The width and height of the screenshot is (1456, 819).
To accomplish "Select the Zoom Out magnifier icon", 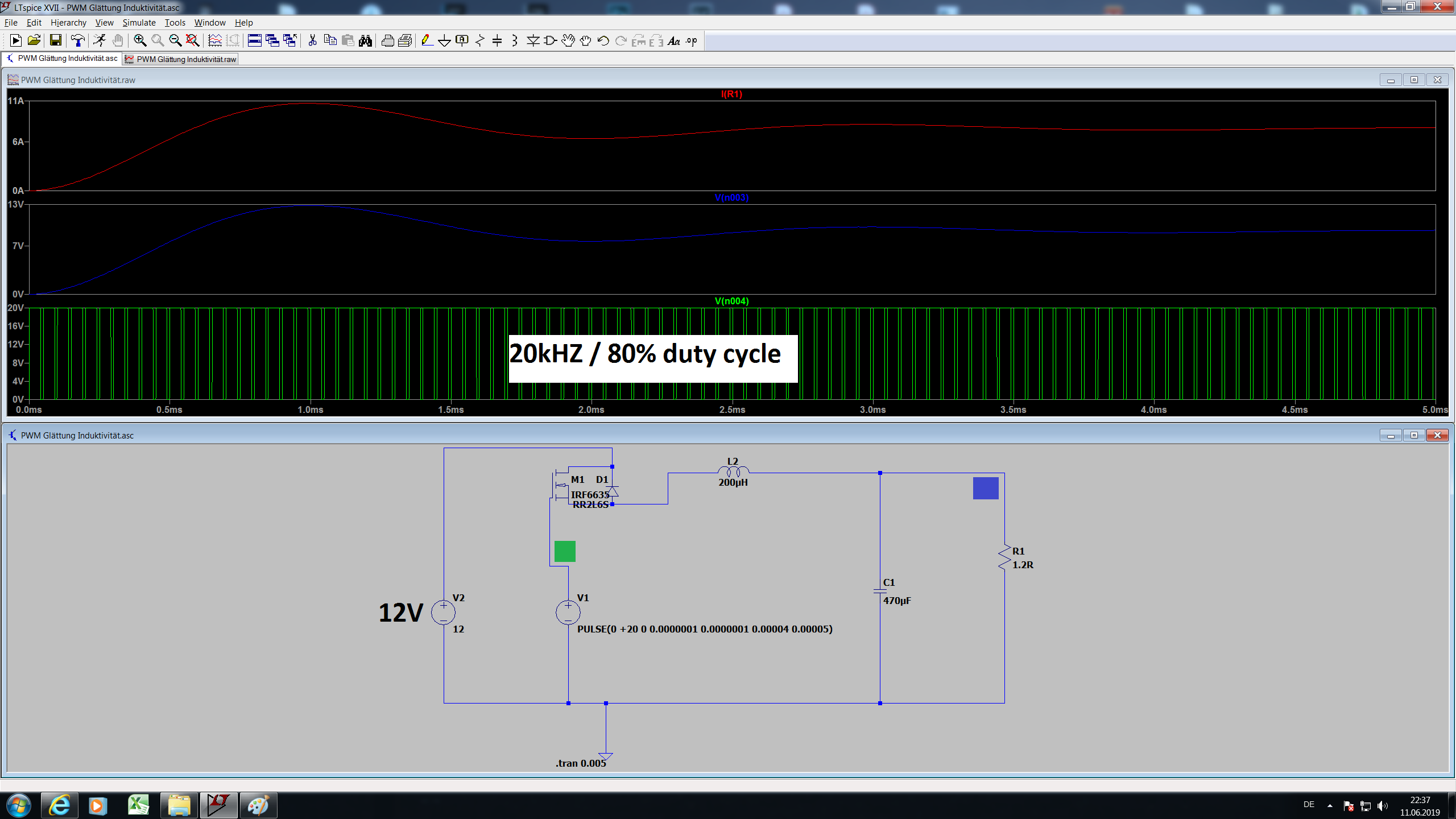I will 175,40.
